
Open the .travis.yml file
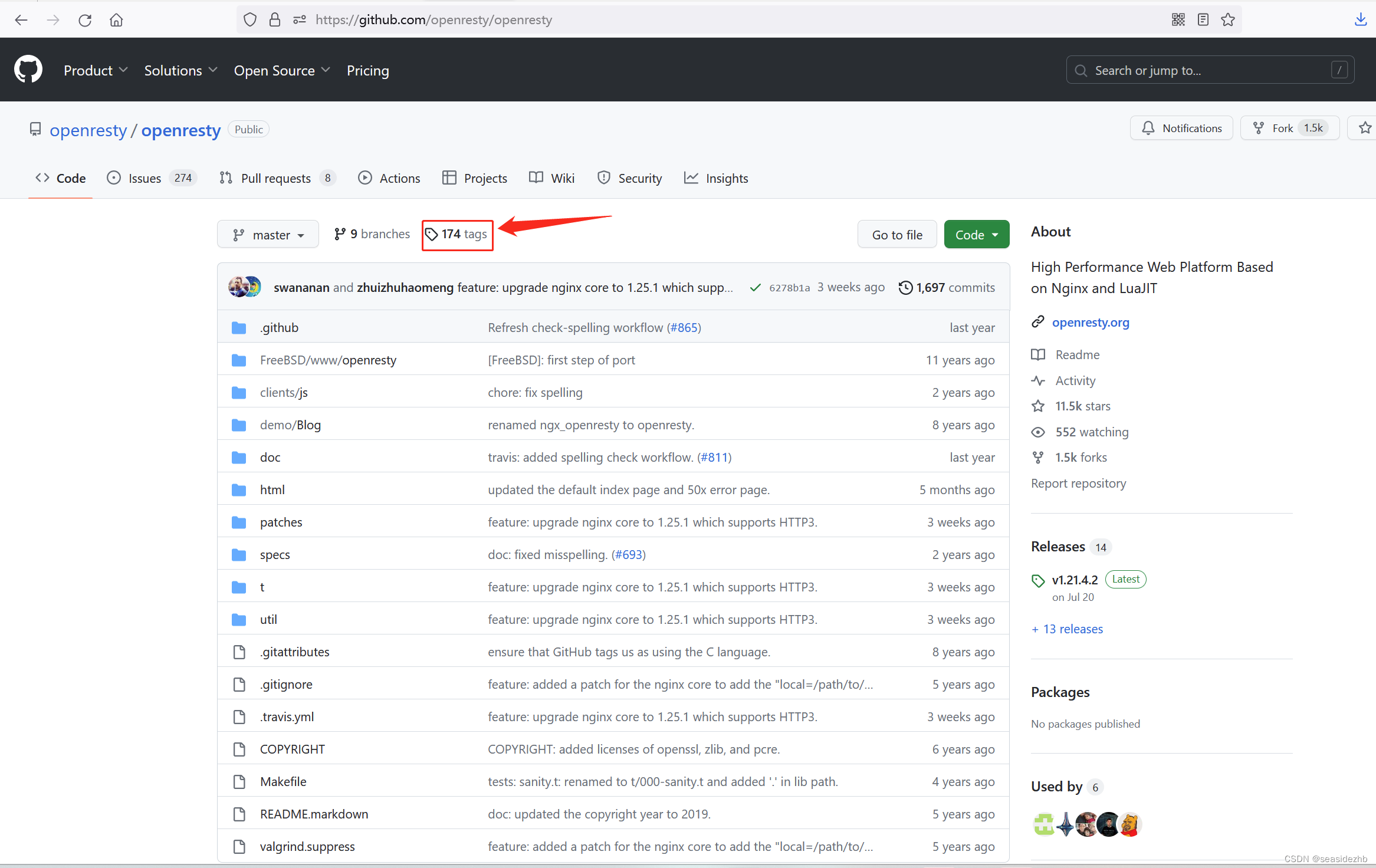pos(287,717)
